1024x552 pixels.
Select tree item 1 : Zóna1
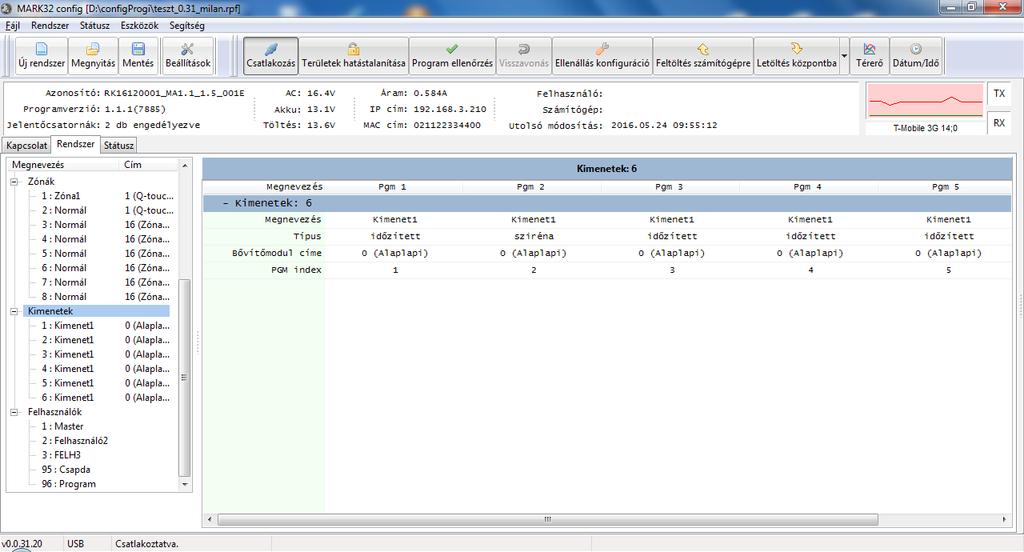click(x=61, y=195)
